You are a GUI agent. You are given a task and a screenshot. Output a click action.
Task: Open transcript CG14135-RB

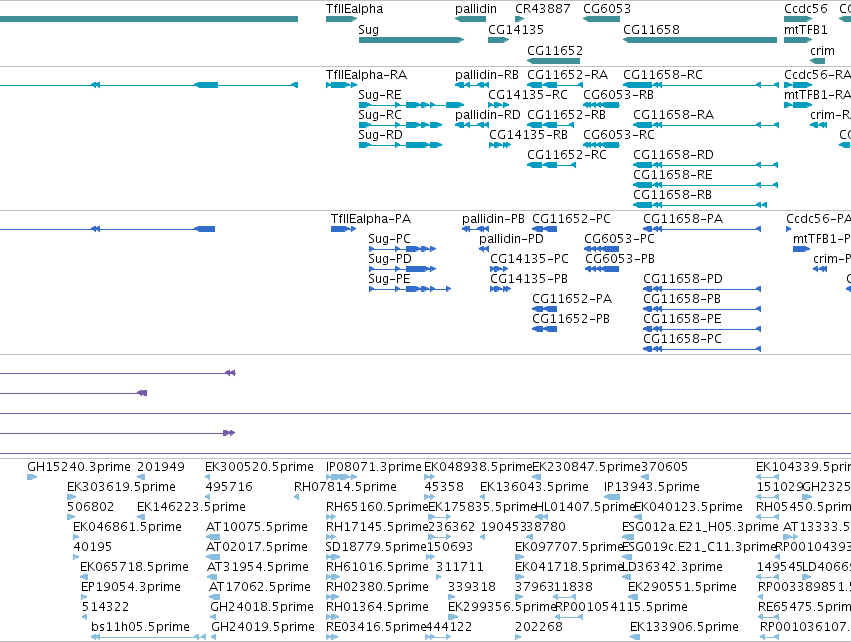click(528, 135)
